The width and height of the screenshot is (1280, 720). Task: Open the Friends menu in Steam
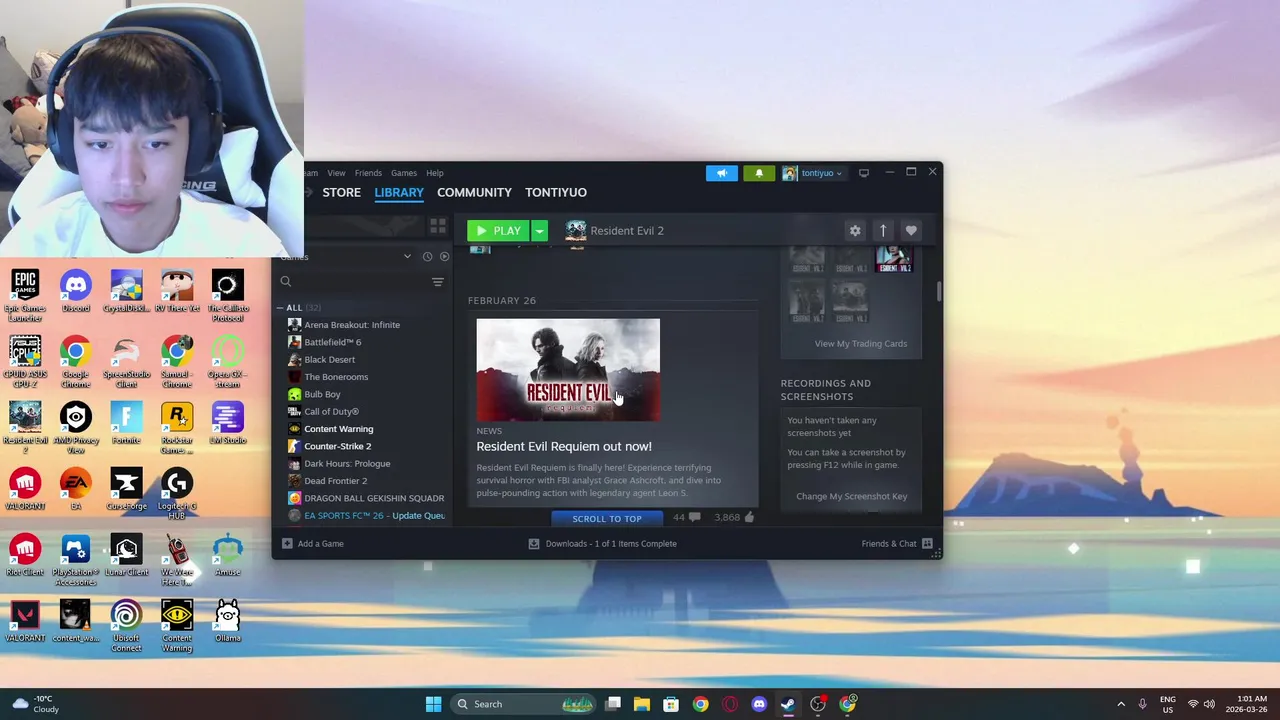point(368,173)
